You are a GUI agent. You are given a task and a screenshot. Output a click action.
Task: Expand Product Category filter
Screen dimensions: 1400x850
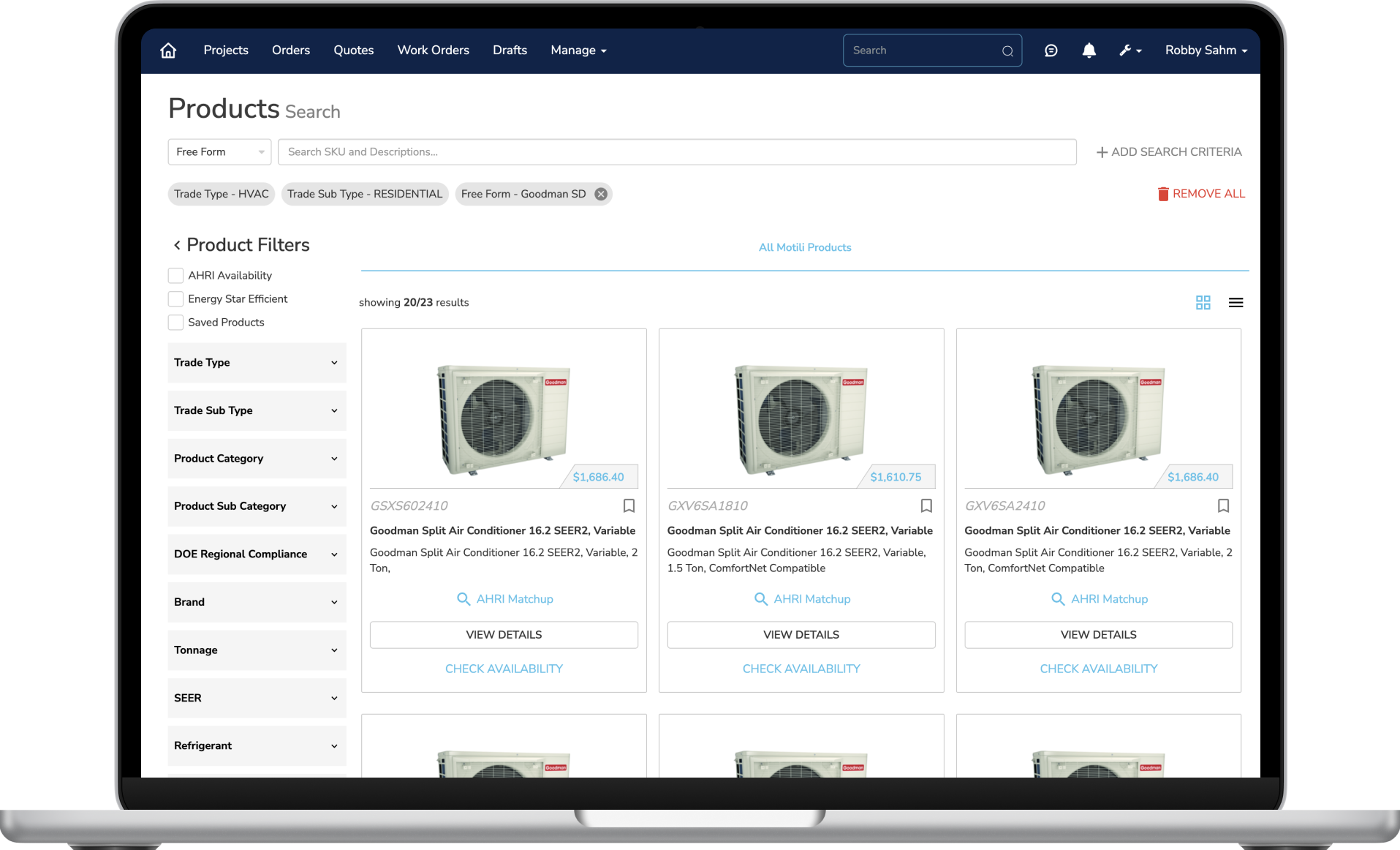coord(257,459)
